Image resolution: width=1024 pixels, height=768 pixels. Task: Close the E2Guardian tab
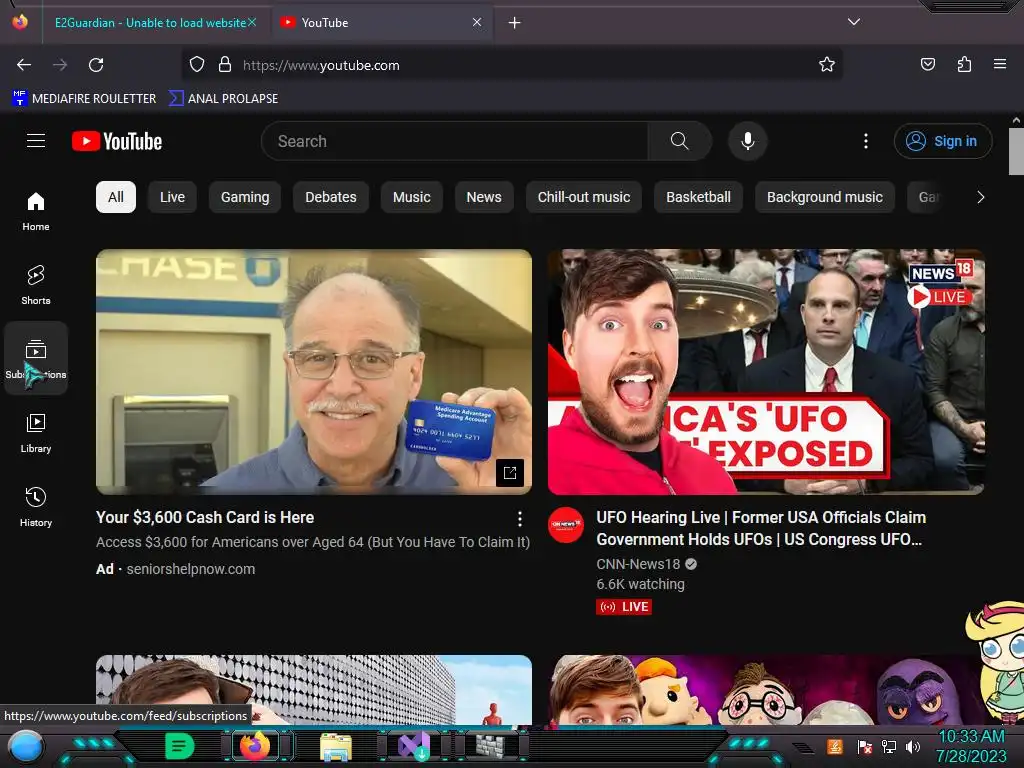tap(252, 22)
